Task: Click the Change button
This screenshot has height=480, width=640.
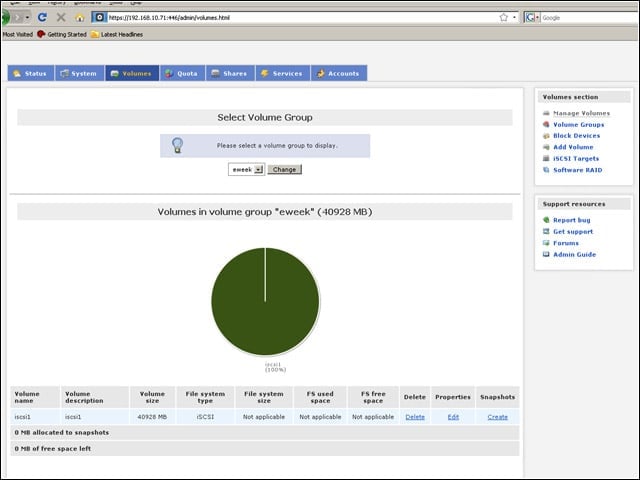Action: (x=284, y=169)
